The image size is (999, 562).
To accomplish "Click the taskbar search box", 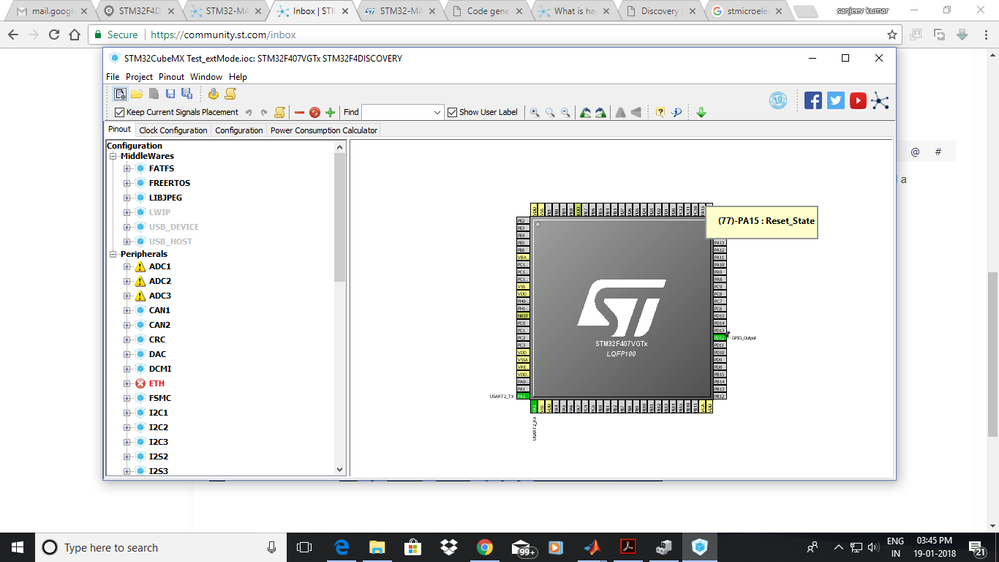I will 161,547.
